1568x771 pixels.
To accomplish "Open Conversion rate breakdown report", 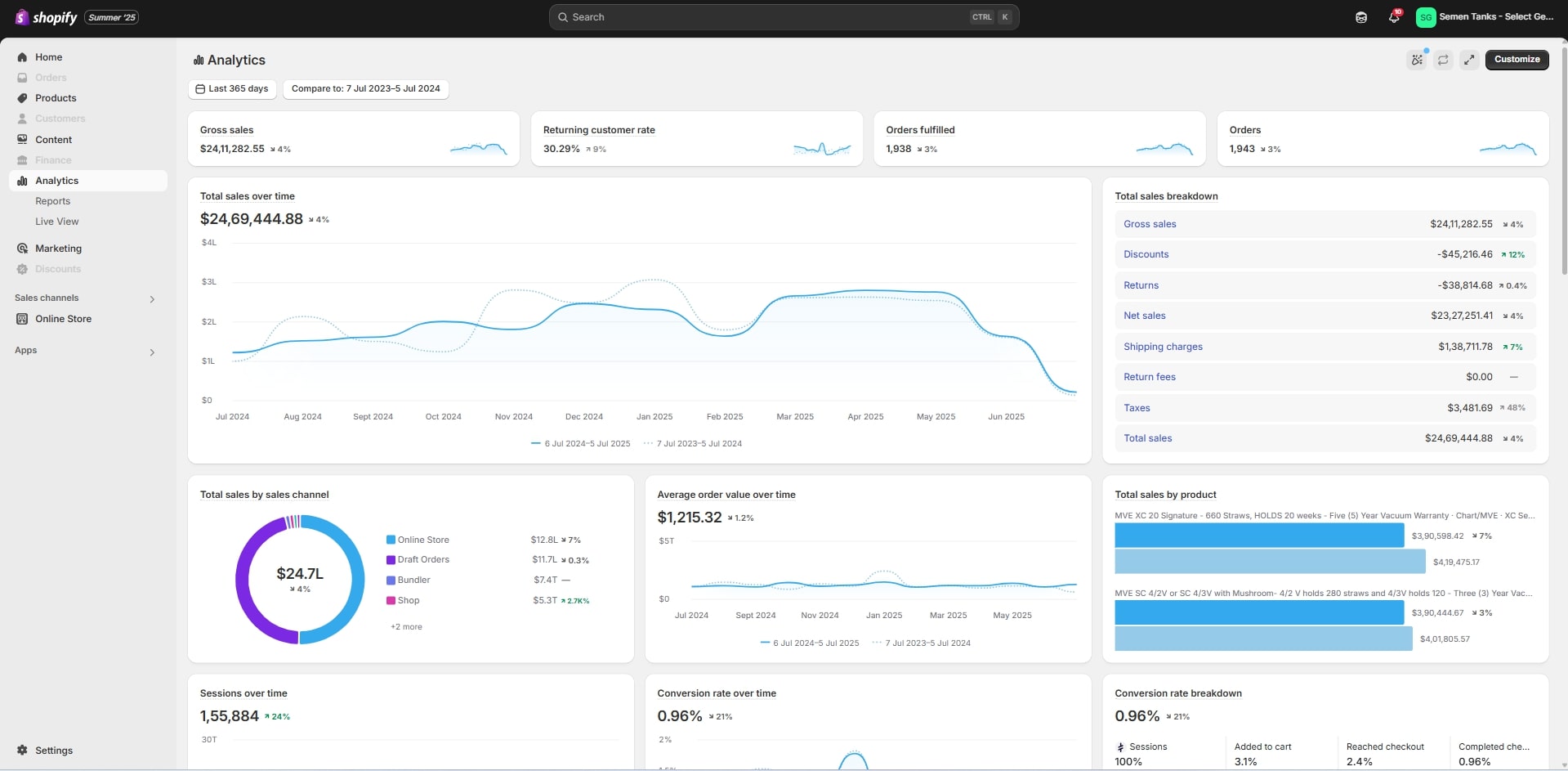I will coord(1178,693).
